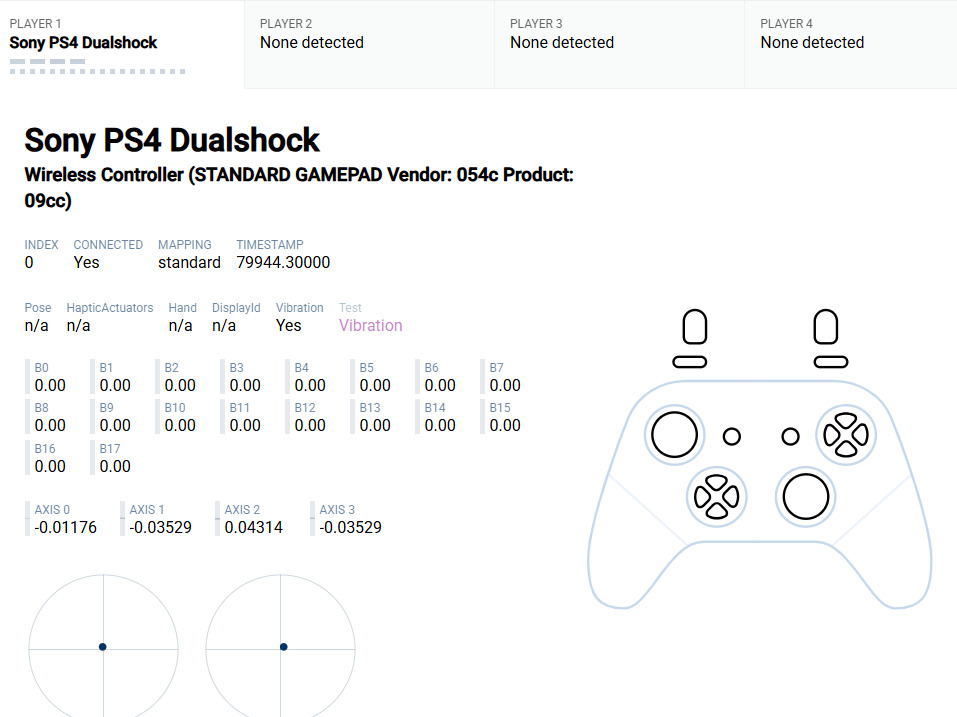The height and width of the screenshot is (717, 957).
Task: Click the Pose value n/a
Action: (x=36, y=325)
